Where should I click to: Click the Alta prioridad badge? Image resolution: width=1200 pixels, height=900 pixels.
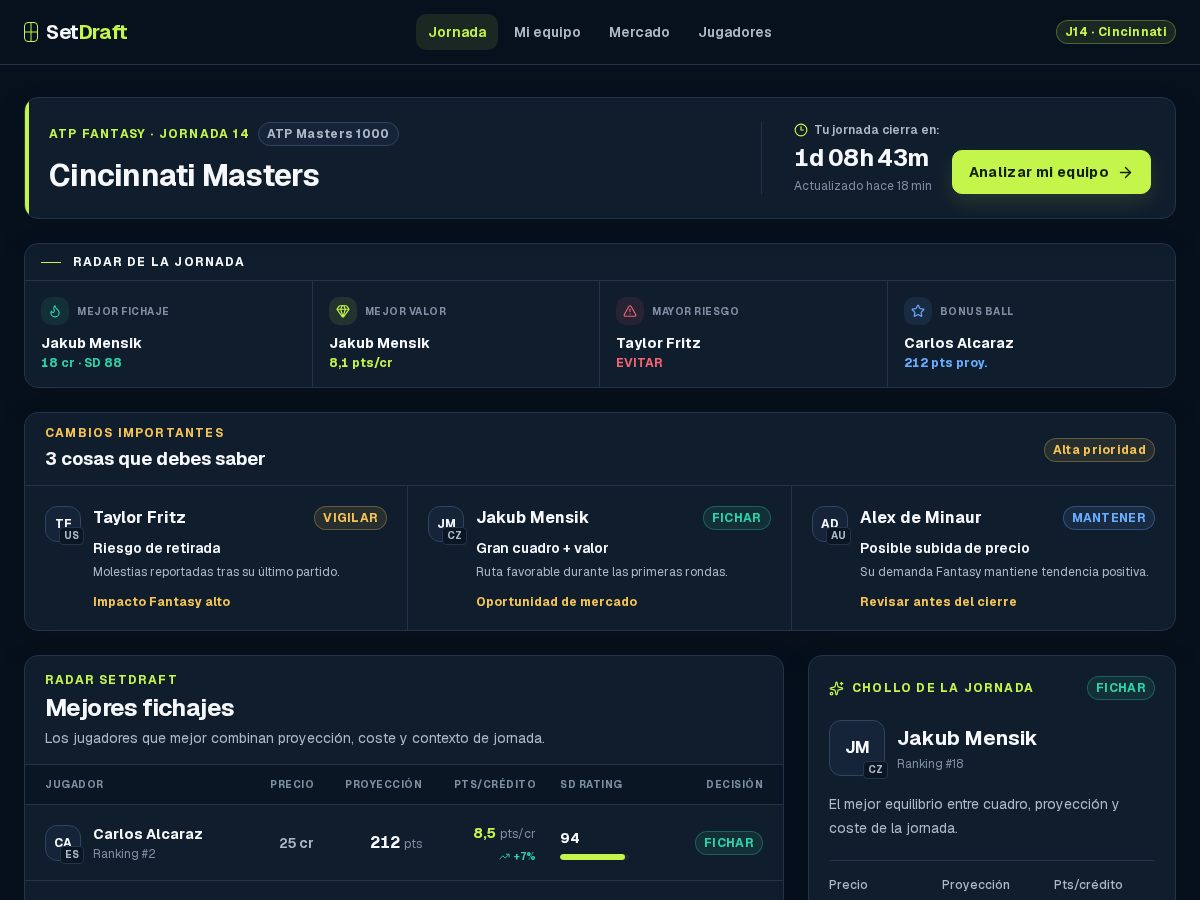pos(1099,450)
